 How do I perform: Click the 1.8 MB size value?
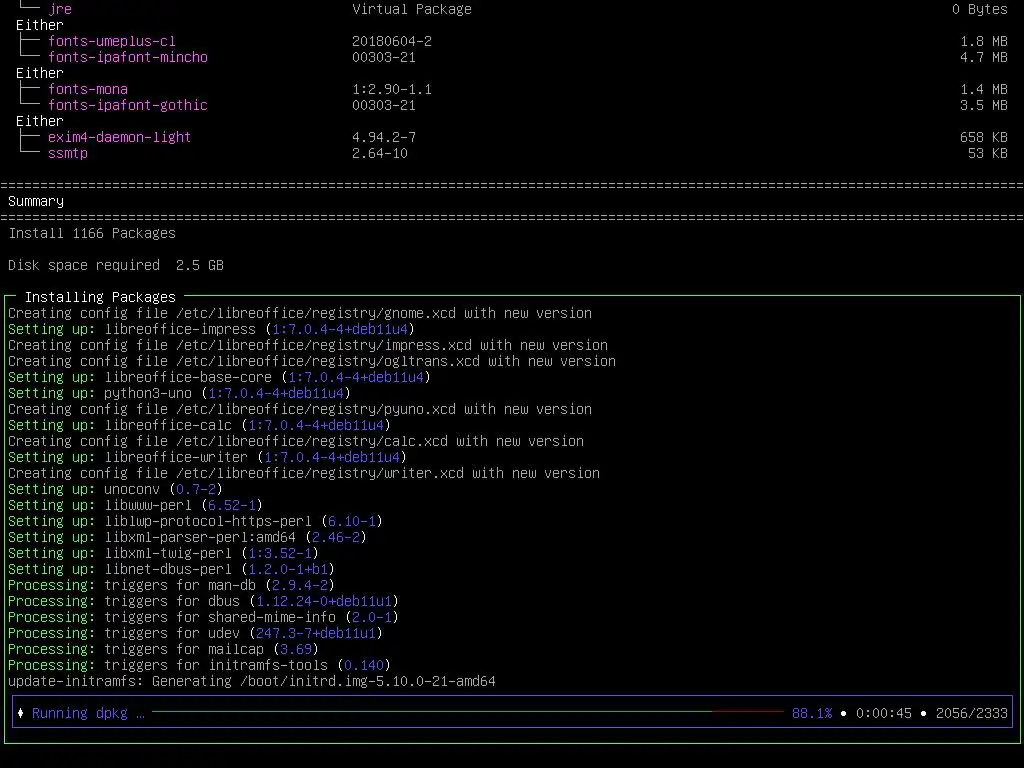tap(984, 41)
